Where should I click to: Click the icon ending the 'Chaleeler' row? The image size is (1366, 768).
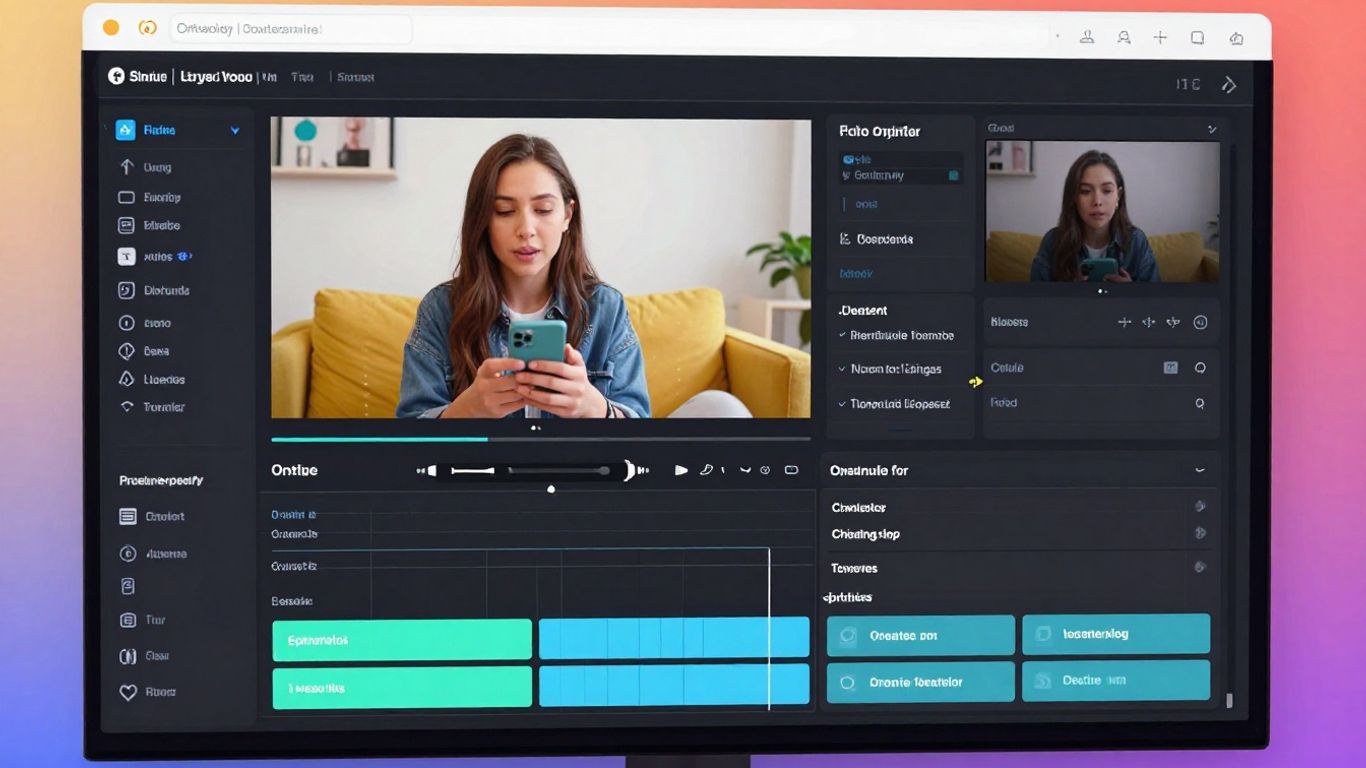coord(1200,506)
